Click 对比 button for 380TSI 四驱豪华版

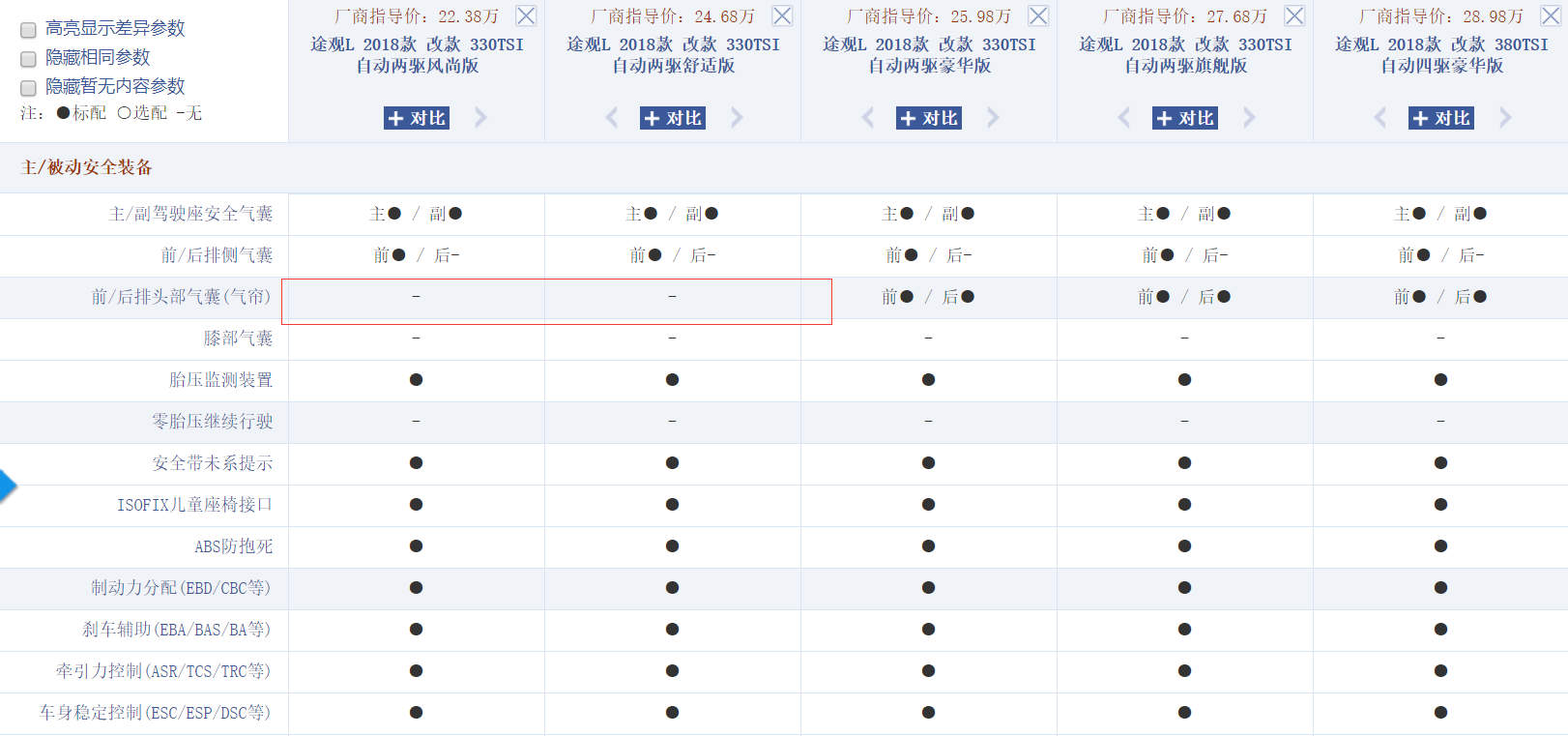(x=1441, y=118)
